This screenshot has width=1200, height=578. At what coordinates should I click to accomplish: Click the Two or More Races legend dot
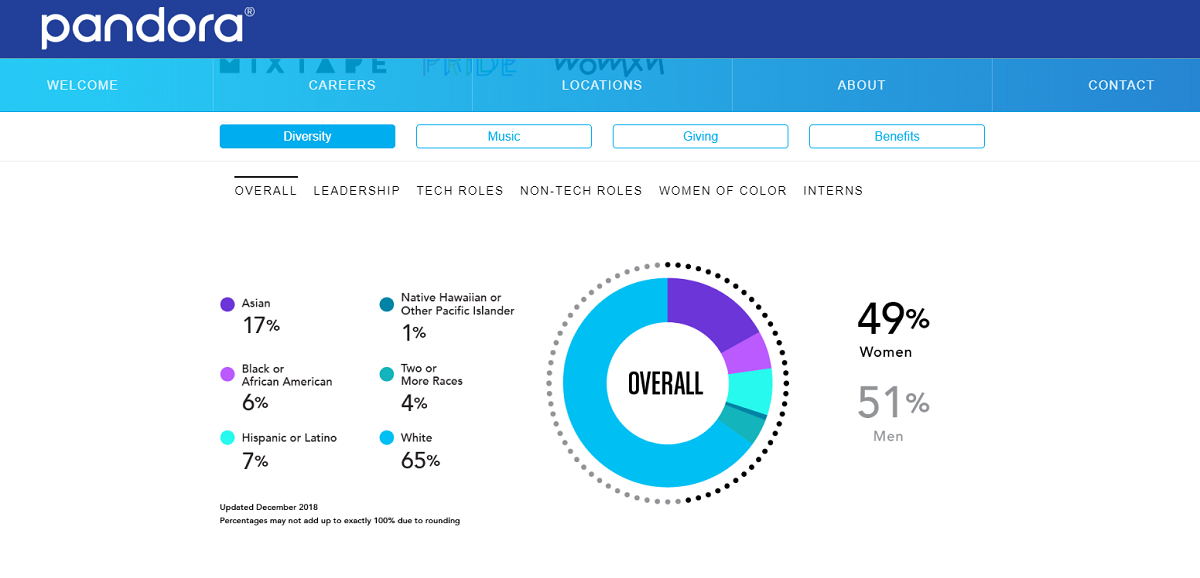387,375
